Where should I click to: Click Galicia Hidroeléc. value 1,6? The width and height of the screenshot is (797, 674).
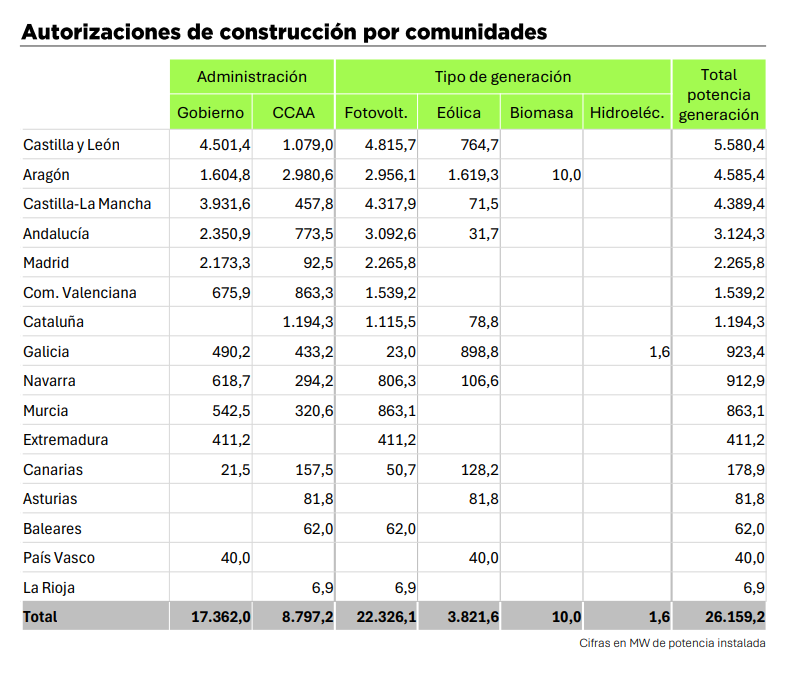(659, 352)
